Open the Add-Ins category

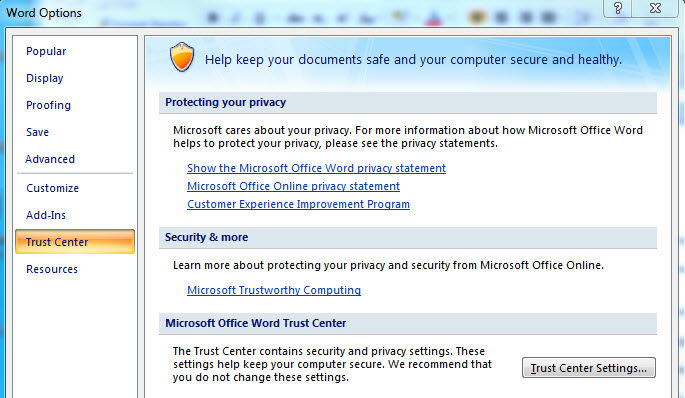45,215
